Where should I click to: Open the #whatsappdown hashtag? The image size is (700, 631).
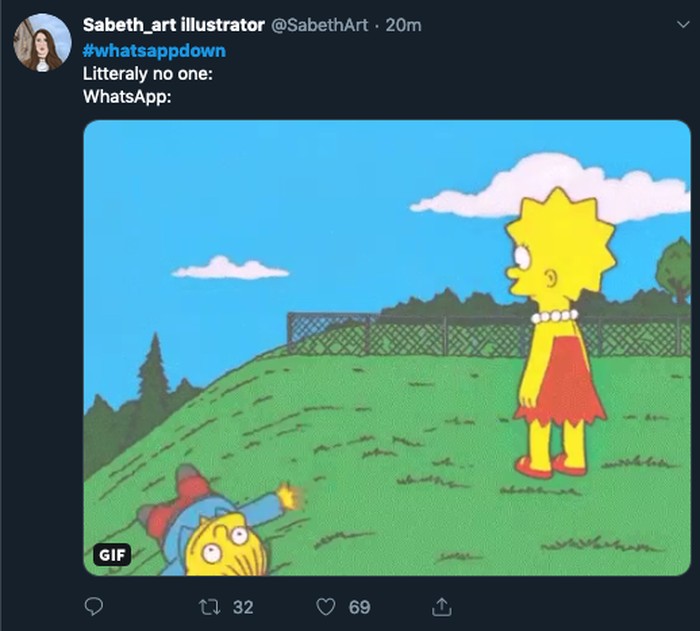point(154,50)
